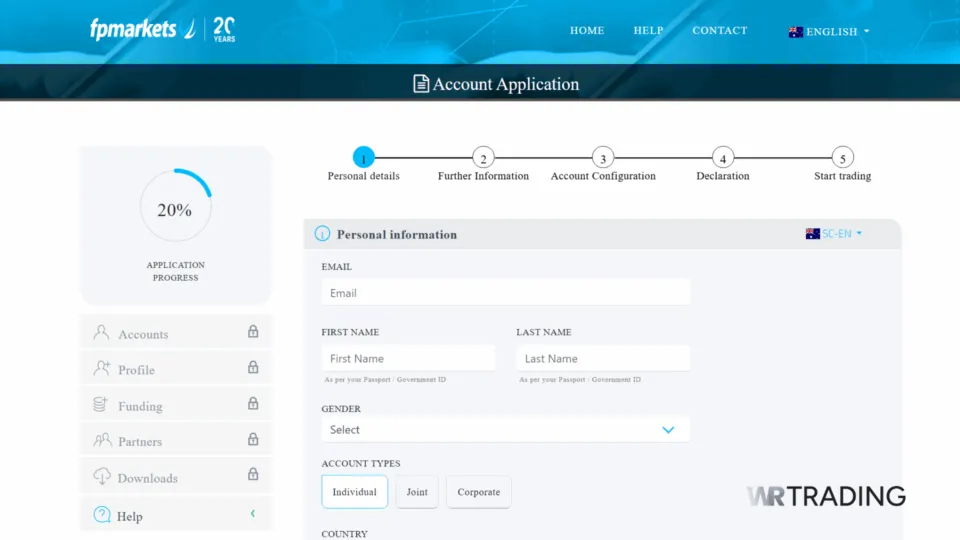Click the Passport hint under Last Name
Viewport: 960px width, 540px height.
tap(580, 380)
